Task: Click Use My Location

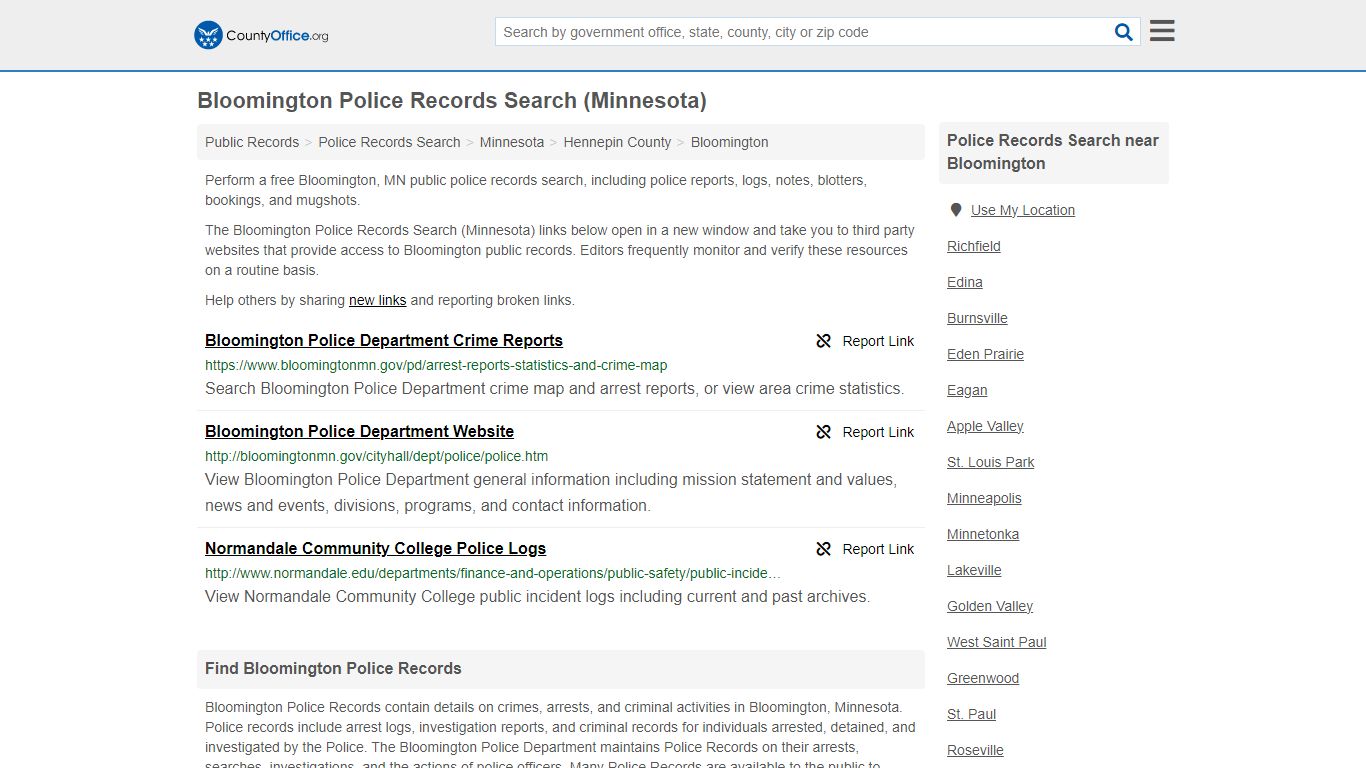Action: [x=1023, y=210]
